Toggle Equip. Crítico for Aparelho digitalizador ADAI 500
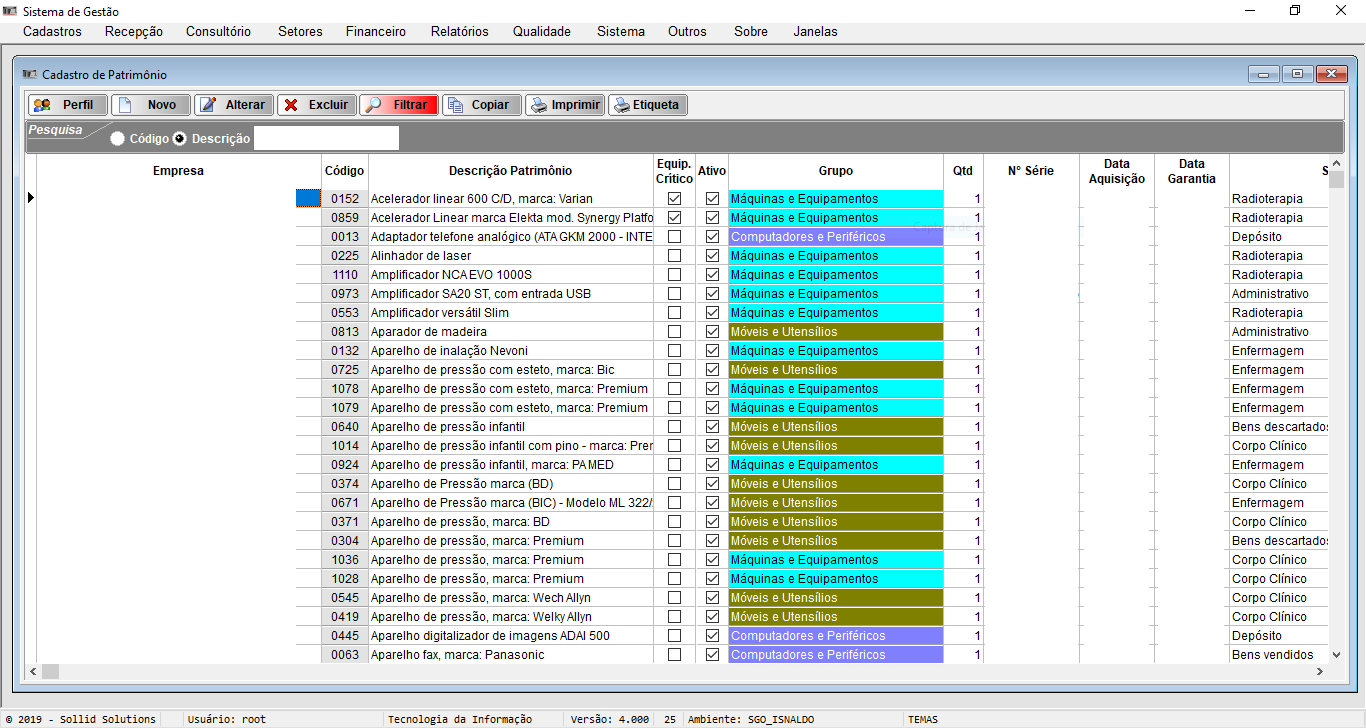1366x728 pixels. [x=674, y=636]
